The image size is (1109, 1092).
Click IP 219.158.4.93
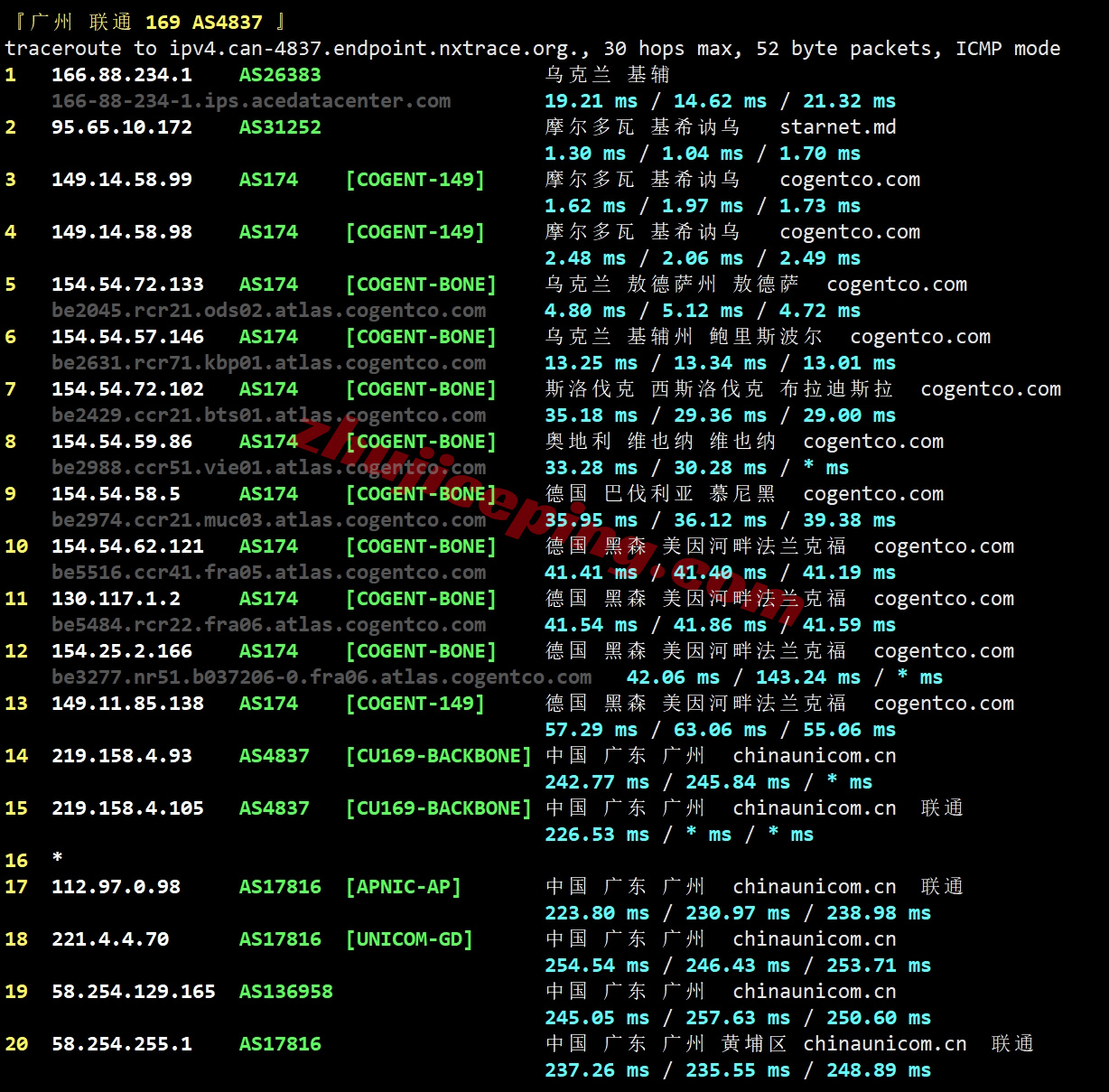click(x=122, y=756)
